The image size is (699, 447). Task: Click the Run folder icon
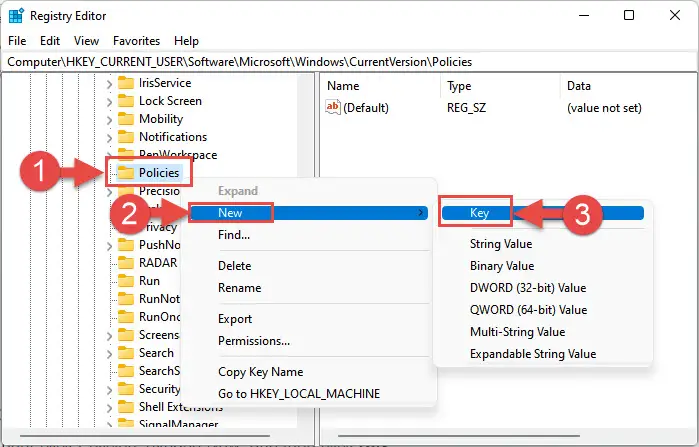(126, 281)
